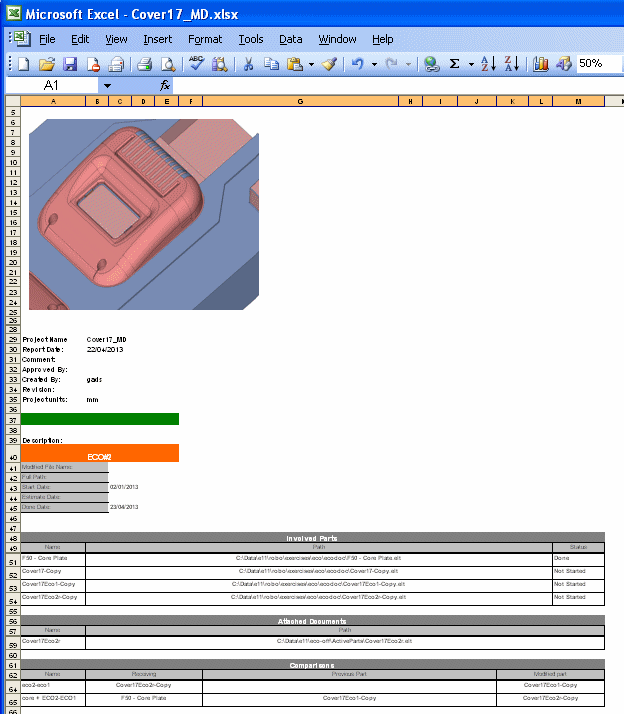Open the Format menu

click(205, 39)
